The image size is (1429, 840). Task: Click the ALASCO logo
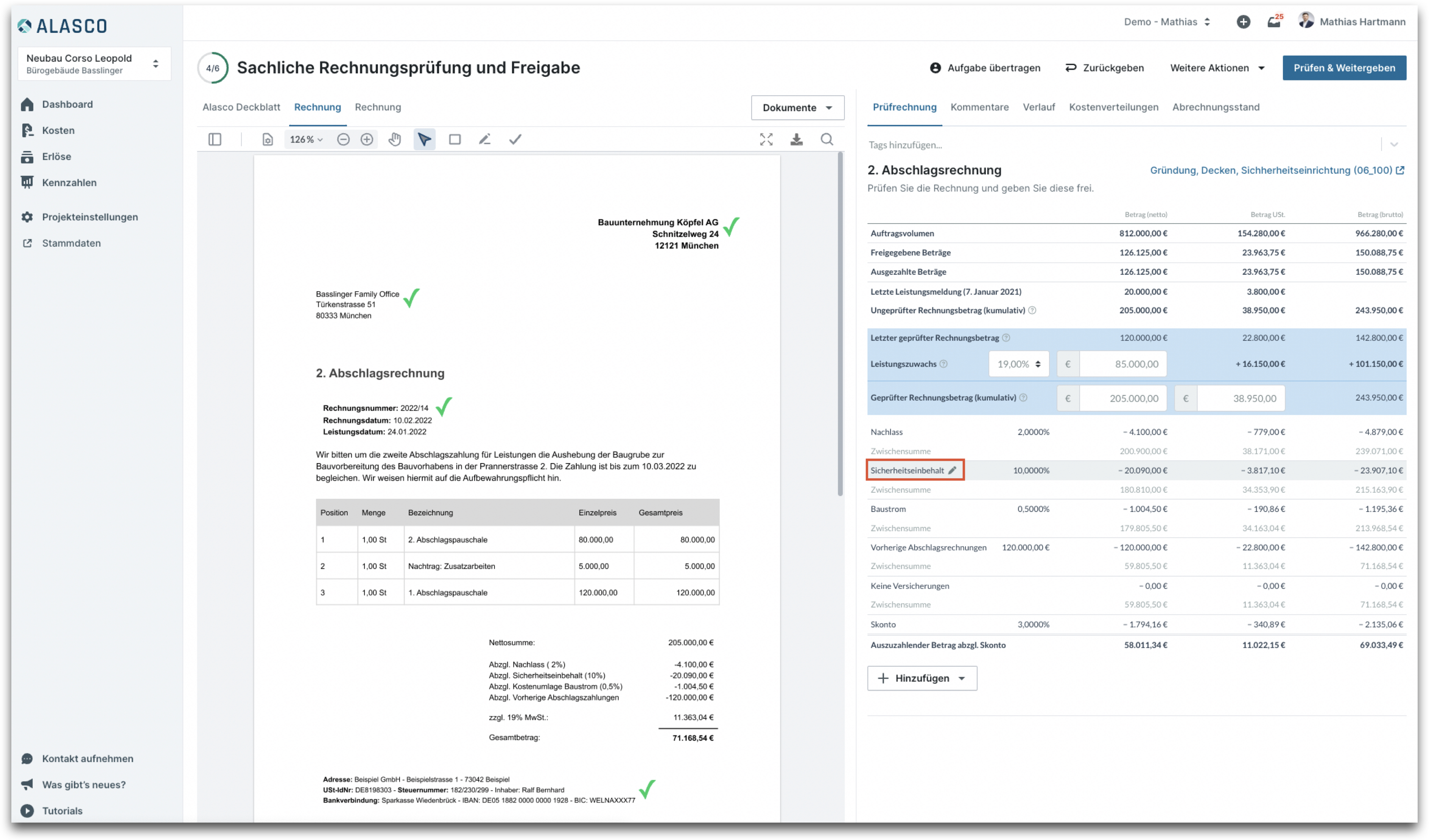(62, 25)
